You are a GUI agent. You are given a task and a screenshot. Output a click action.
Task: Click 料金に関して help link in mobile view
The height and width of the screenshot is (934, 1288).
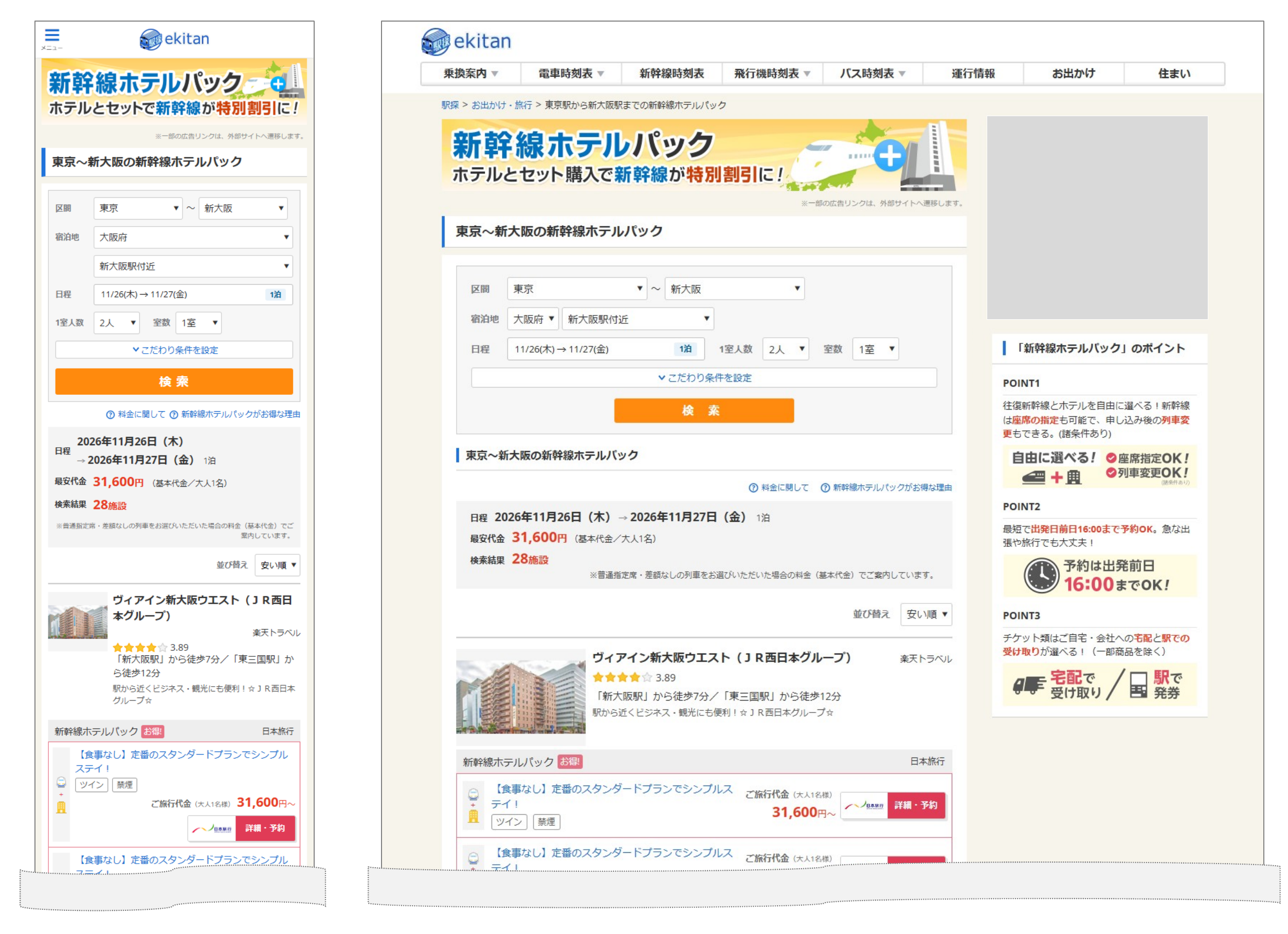[136, 414]
